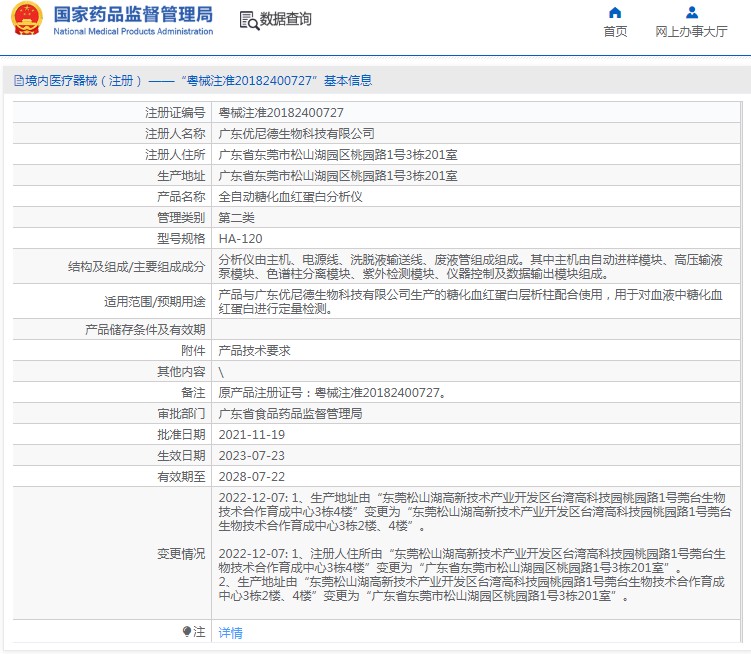Click the 有效期至 row label

(181, 477)
